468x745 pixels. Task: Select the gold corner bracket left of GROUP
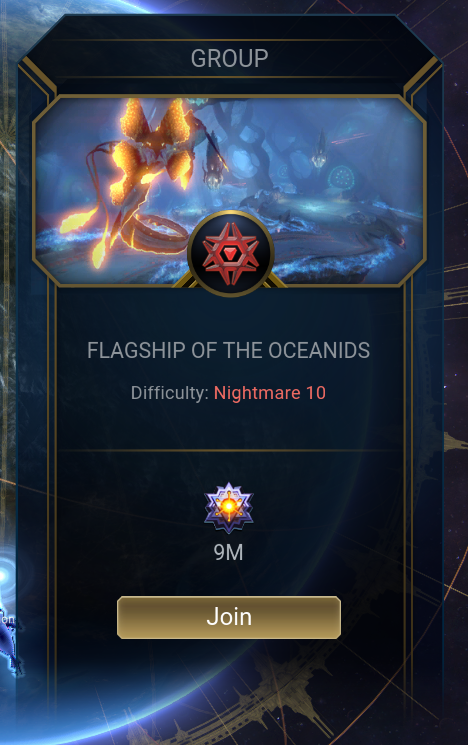click(39, 75)
